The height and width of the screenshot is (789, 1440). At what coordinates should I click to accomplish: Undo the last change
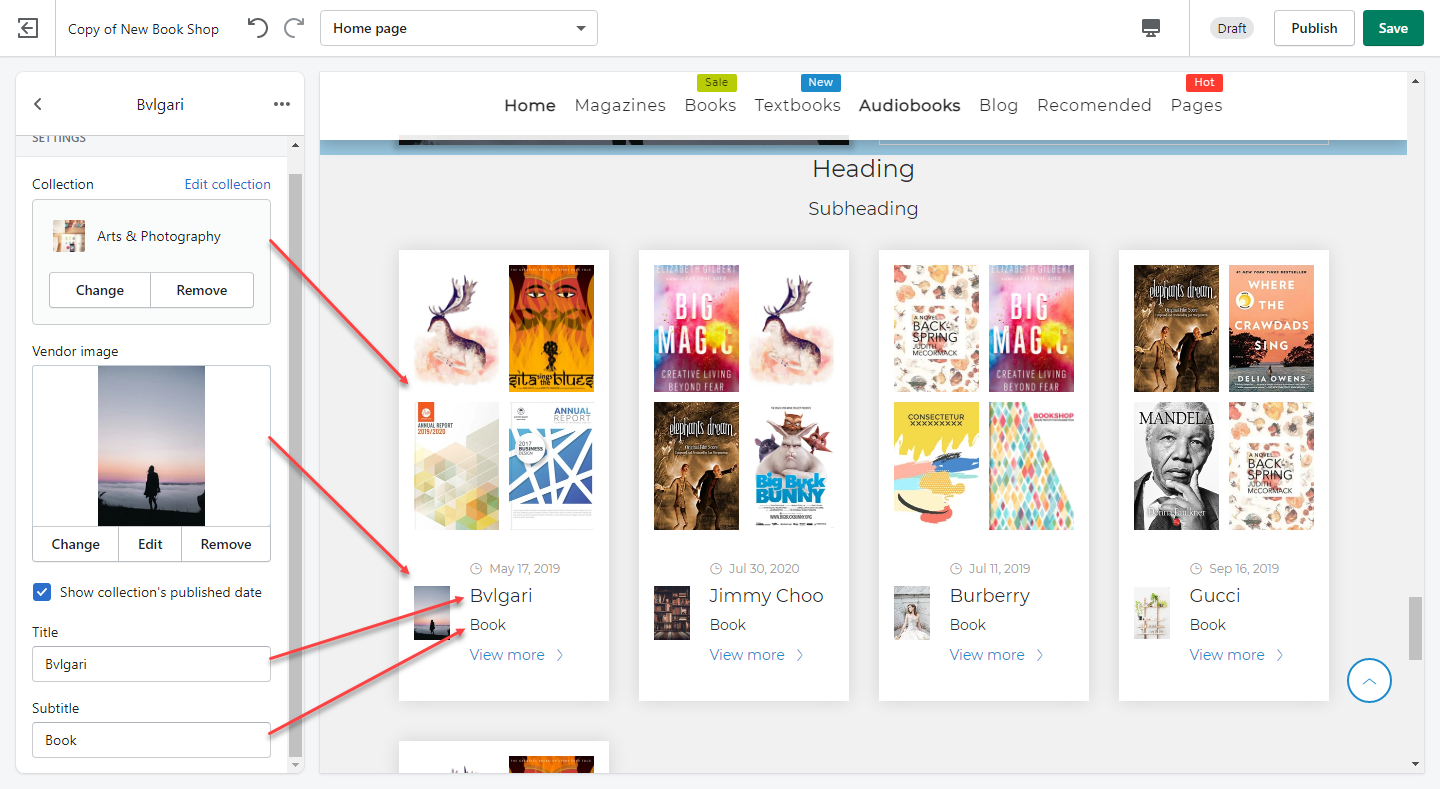tap(258, 28)
